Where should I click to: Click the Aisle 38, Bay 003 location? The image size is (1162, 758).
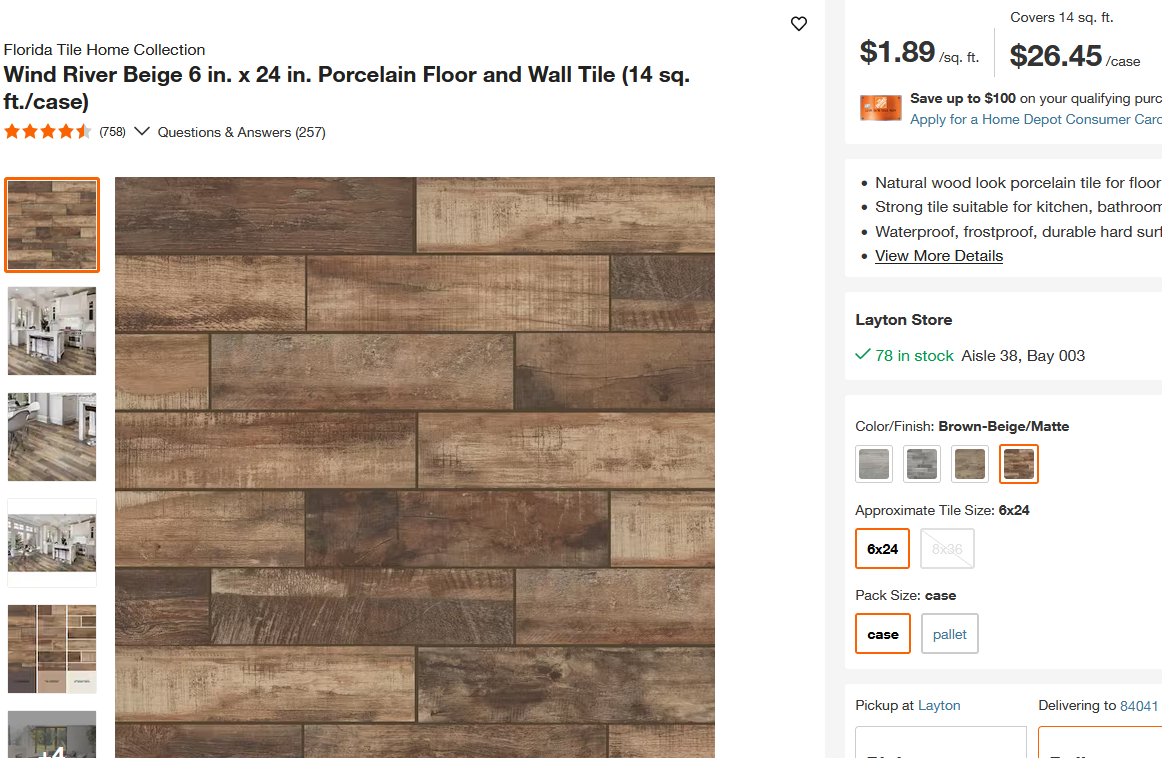click(1023, 356)
